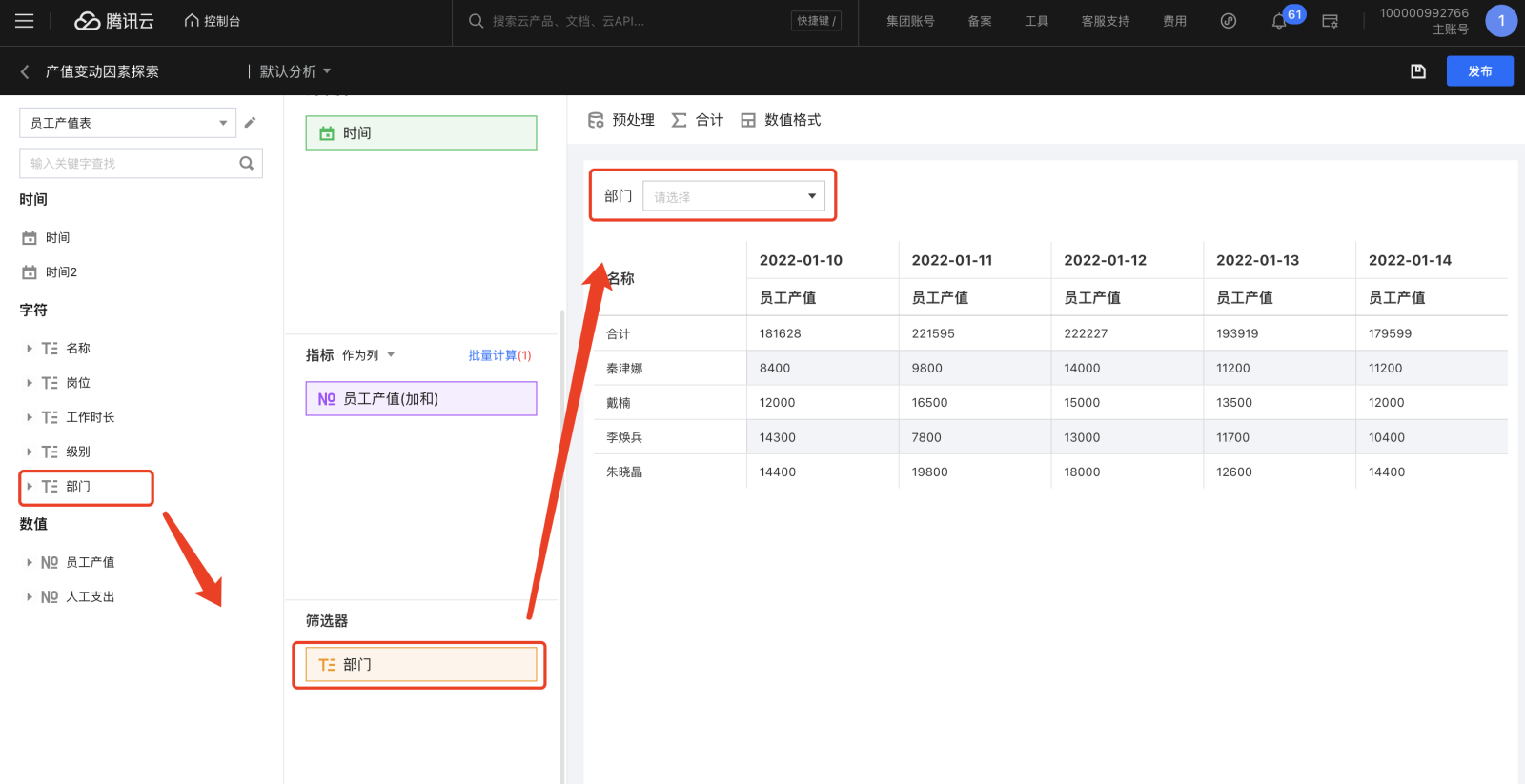The width and height of the screenshot is (1525, 784).
Task: Open the 部门 请选择 filter dropdown
Action: pyautogui.click(x=734, y=196)
